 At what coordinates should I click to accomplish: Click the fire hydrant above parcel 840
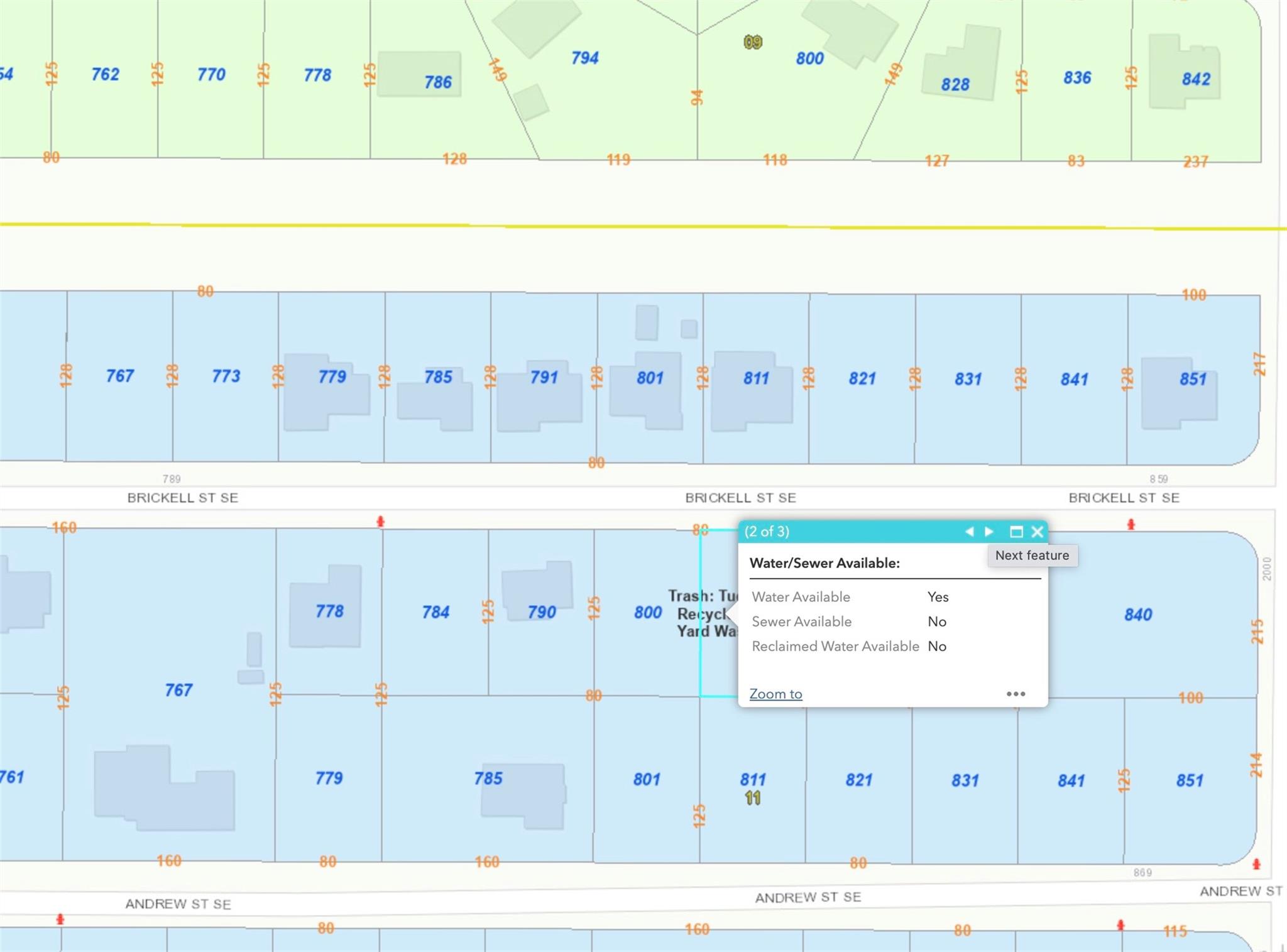pos(1131,524)
